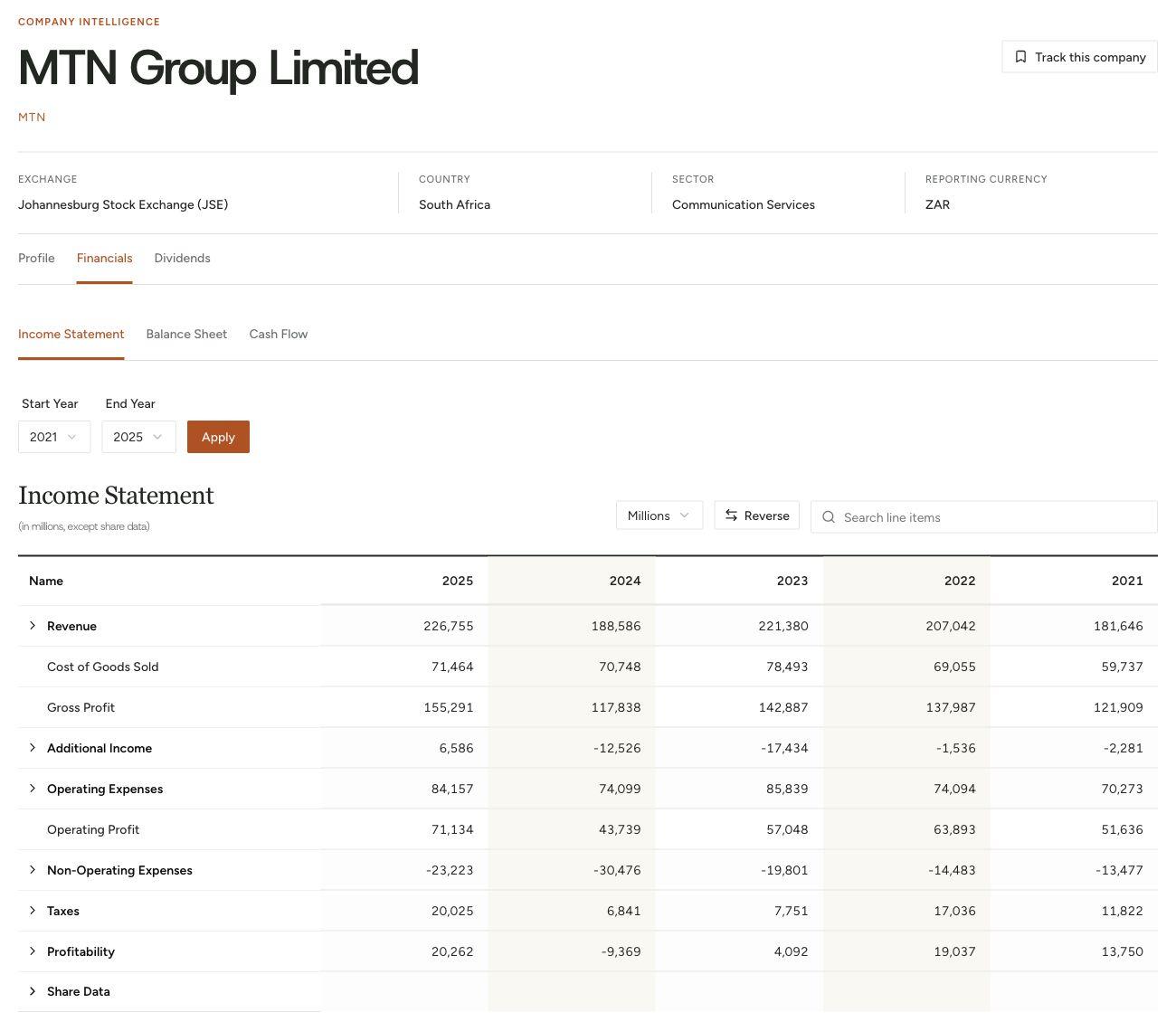The height and width of the screenshot is (1031, 1176).
Task: Expand the Non-Operating Expenses row
Action: tap(33, 870)
